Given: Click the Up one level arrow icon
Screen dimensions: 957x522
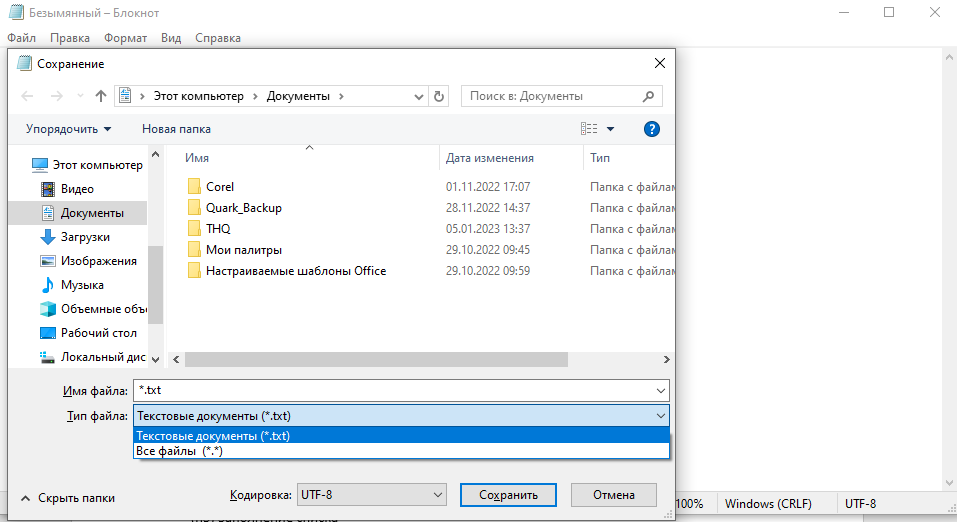Looking at the screenshot, I should 100,96.
